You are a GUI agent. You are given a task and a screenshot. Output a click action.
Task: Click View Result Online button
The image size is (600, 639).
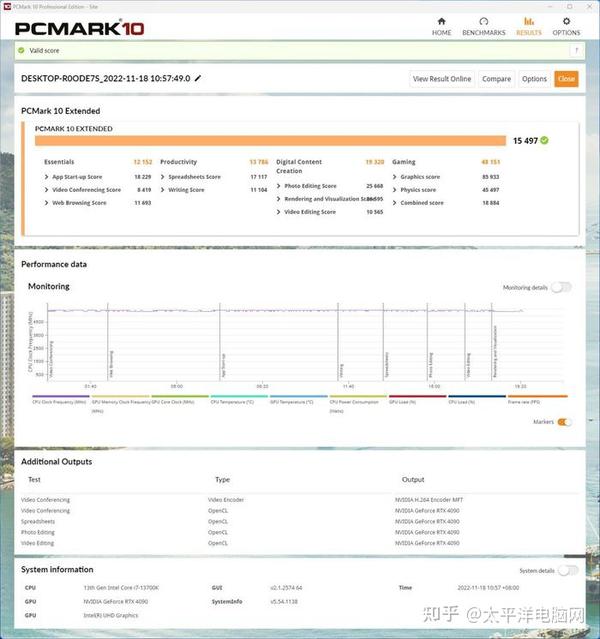click(442, 79)
